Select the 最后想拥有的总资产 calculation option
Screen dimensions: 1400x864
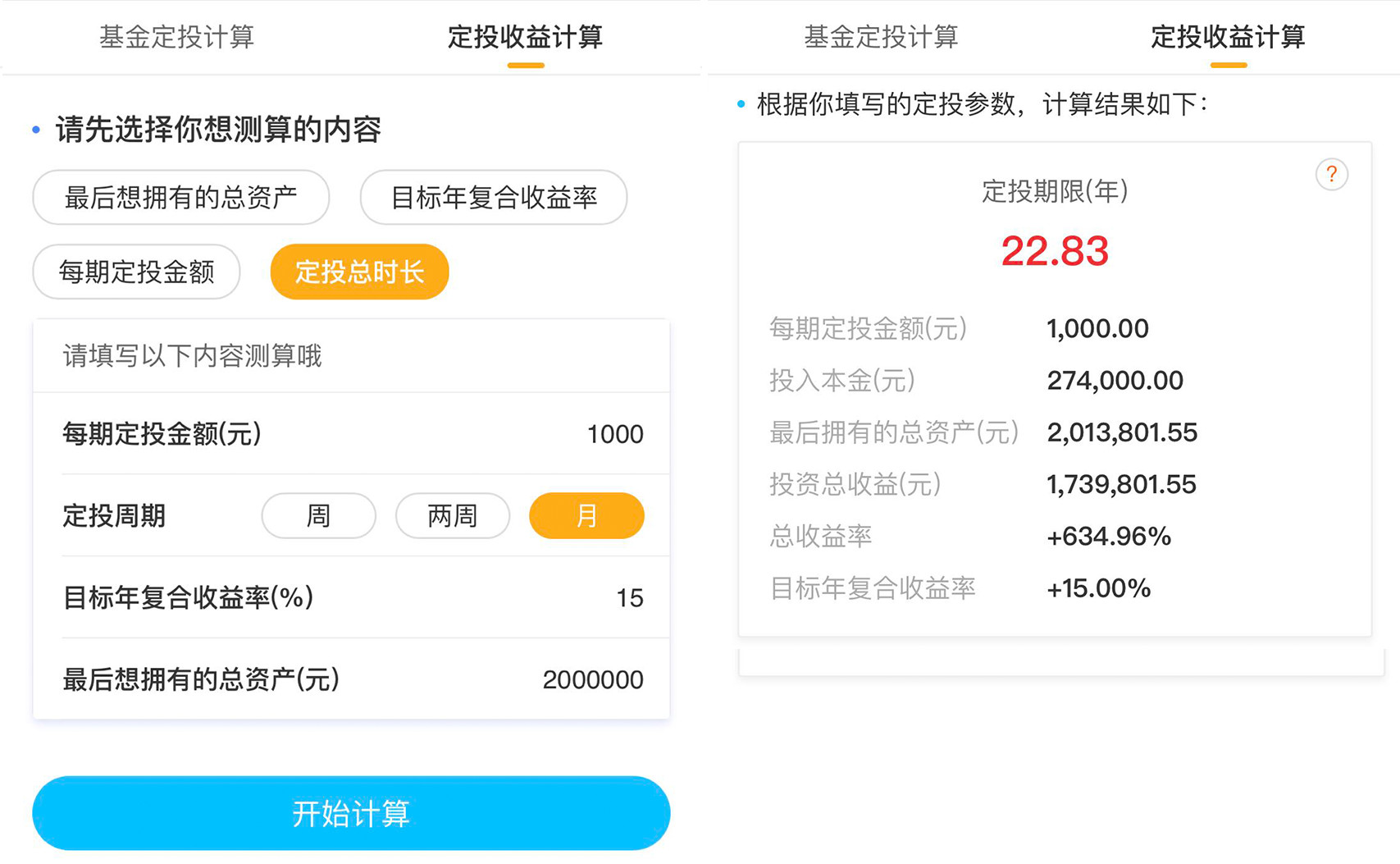click(180, 197)
